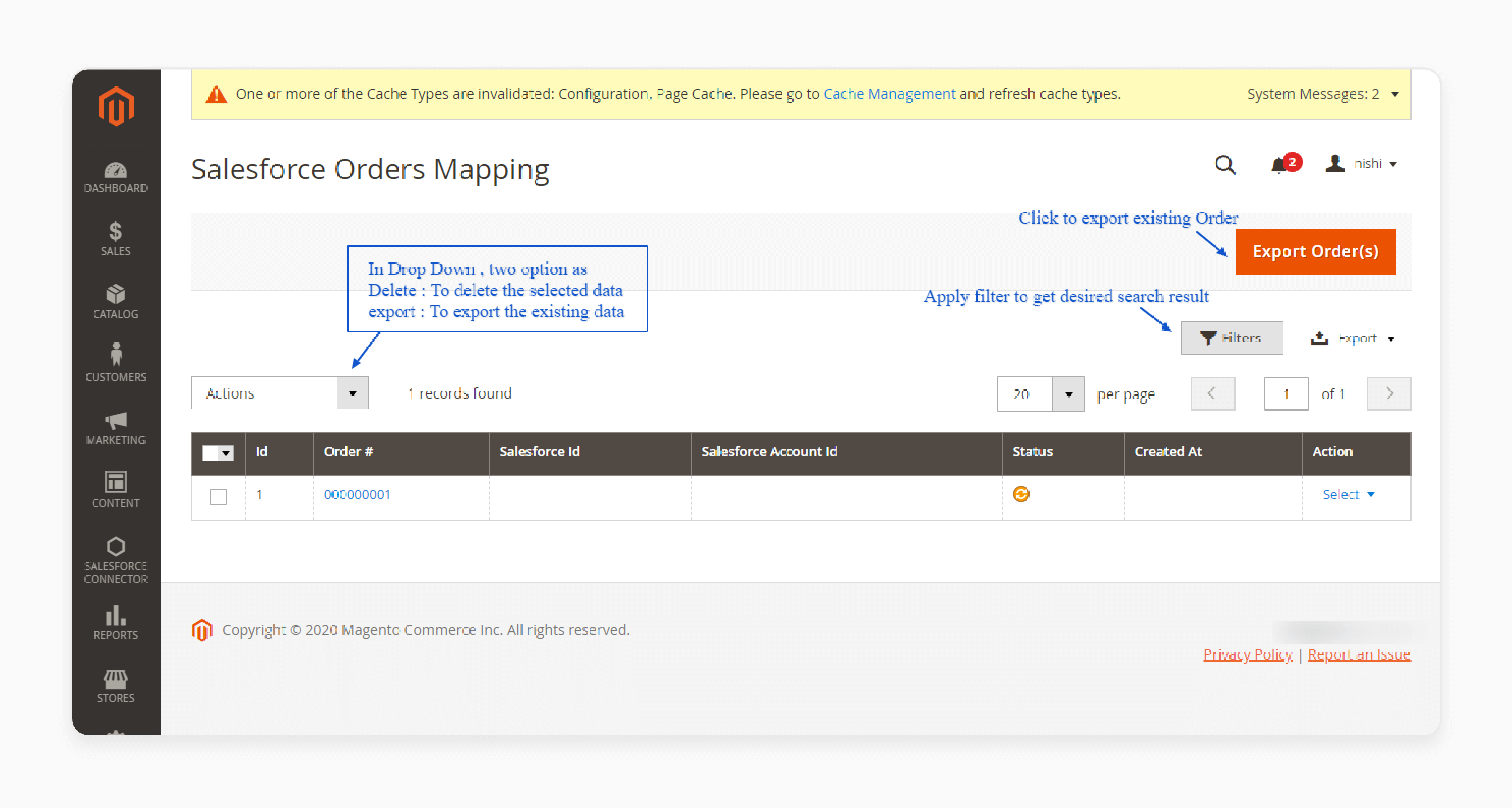Expand System Messages: 2 dropdown
This screenshot has width=1512, height=808.
point(1323,94)
